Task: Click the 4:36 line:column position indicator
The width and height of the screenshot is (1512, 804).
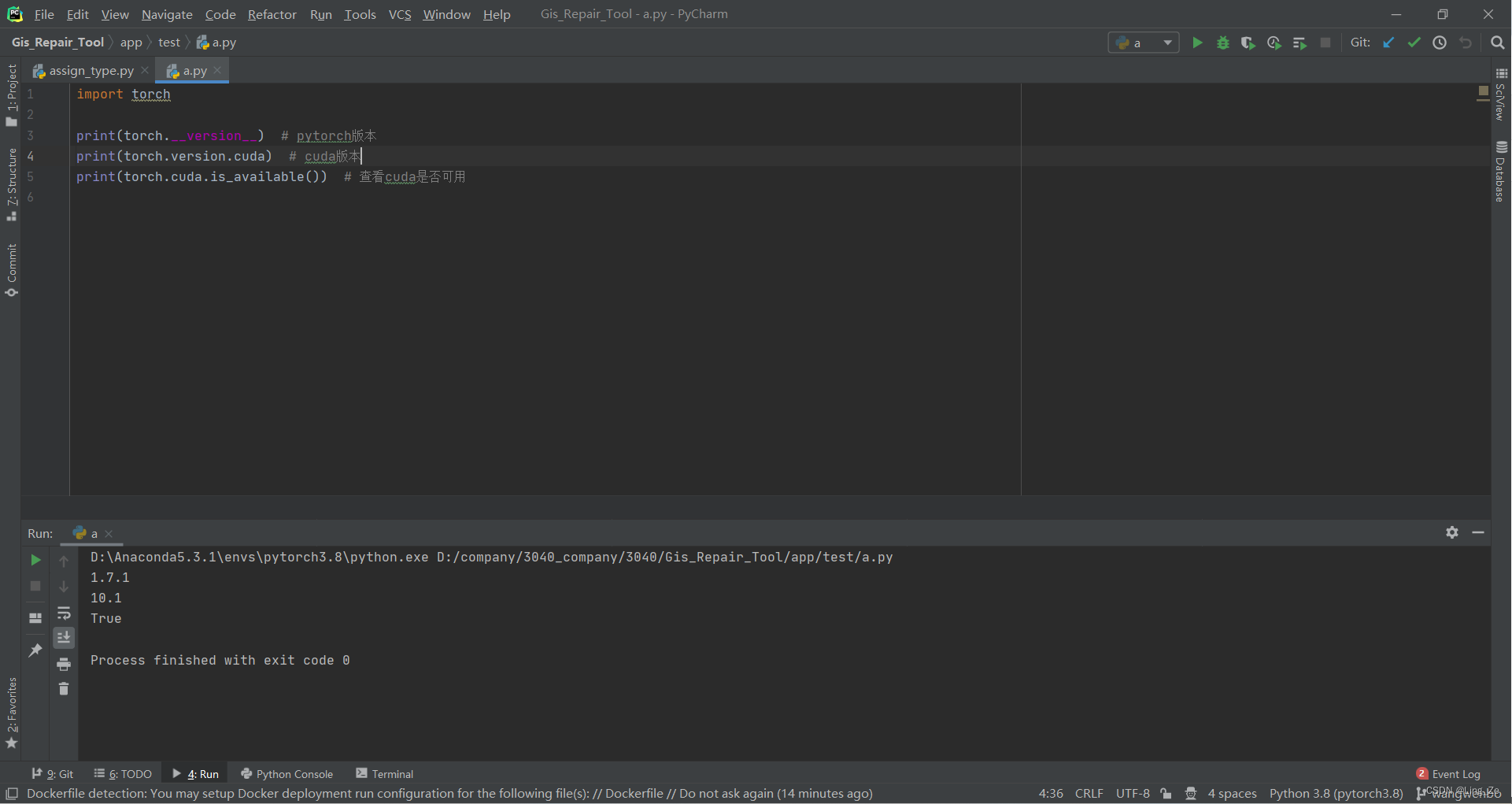Action: (x=1051, y=794)
